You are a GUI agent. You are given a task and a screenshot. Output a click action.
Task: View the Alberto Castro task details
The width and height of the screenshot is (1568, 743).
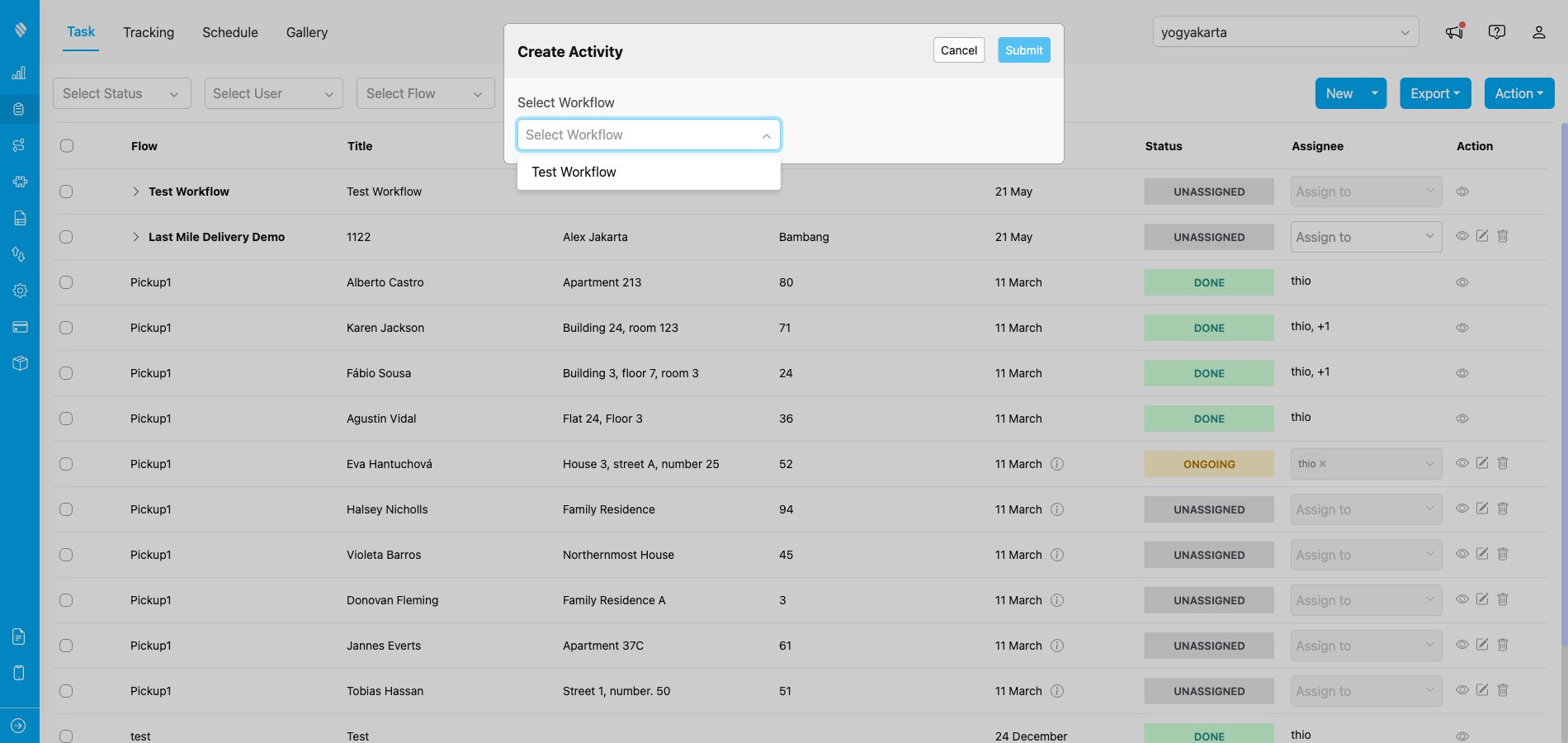click(1462, 282)
